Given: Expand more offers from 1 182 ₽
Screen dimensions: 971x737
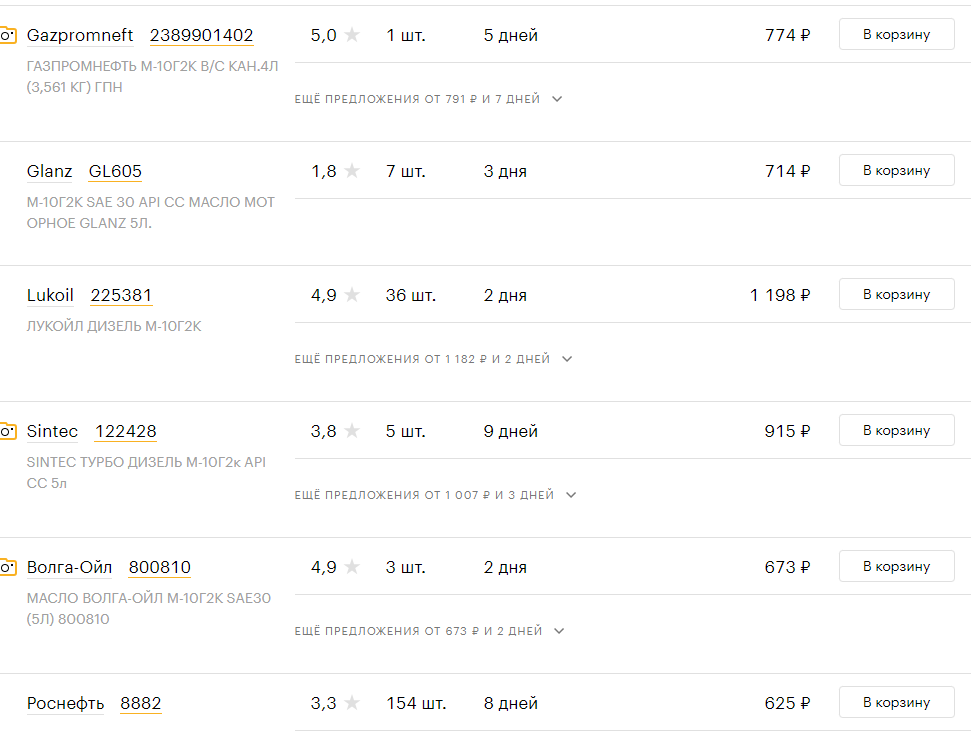Looking at the screenshot, I should (433, 359).
